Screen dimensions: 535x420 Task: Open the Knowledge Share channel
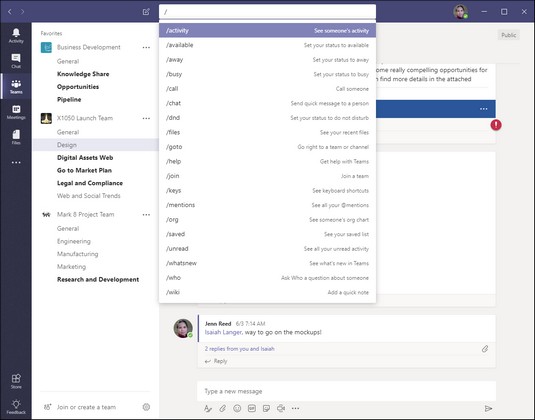click(x=83, y=74)
